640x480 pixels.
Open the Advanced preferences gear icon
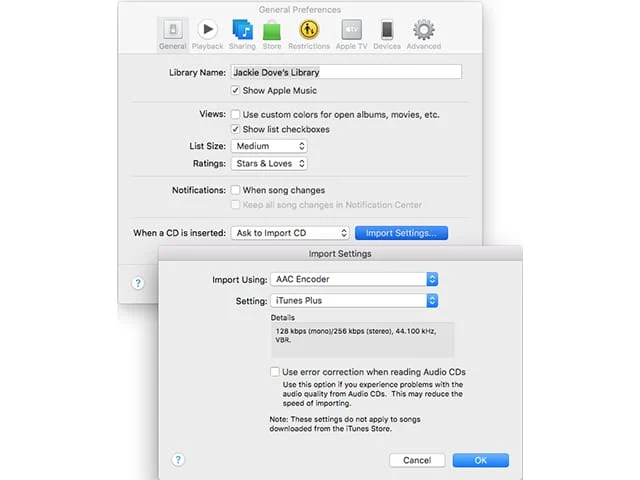pyautogui.click(x=424, y=34)
